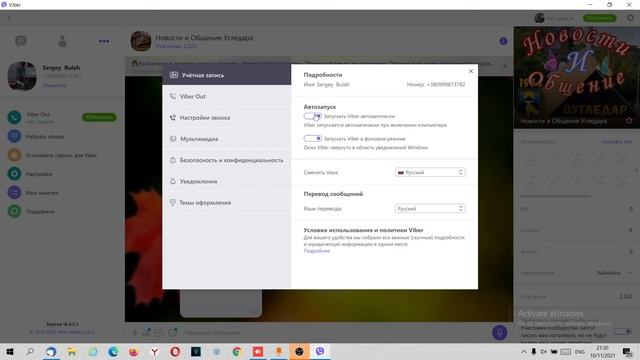Click into the message input field
Image resolution: width=640 pixels, height=360 pixels.
(335, 333)
